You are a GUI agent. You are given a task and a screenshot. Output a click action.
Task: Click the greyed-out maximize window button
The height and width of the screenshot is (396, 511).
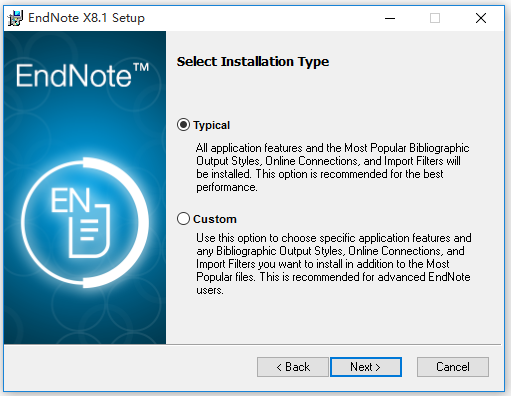[x=435, y=18]
